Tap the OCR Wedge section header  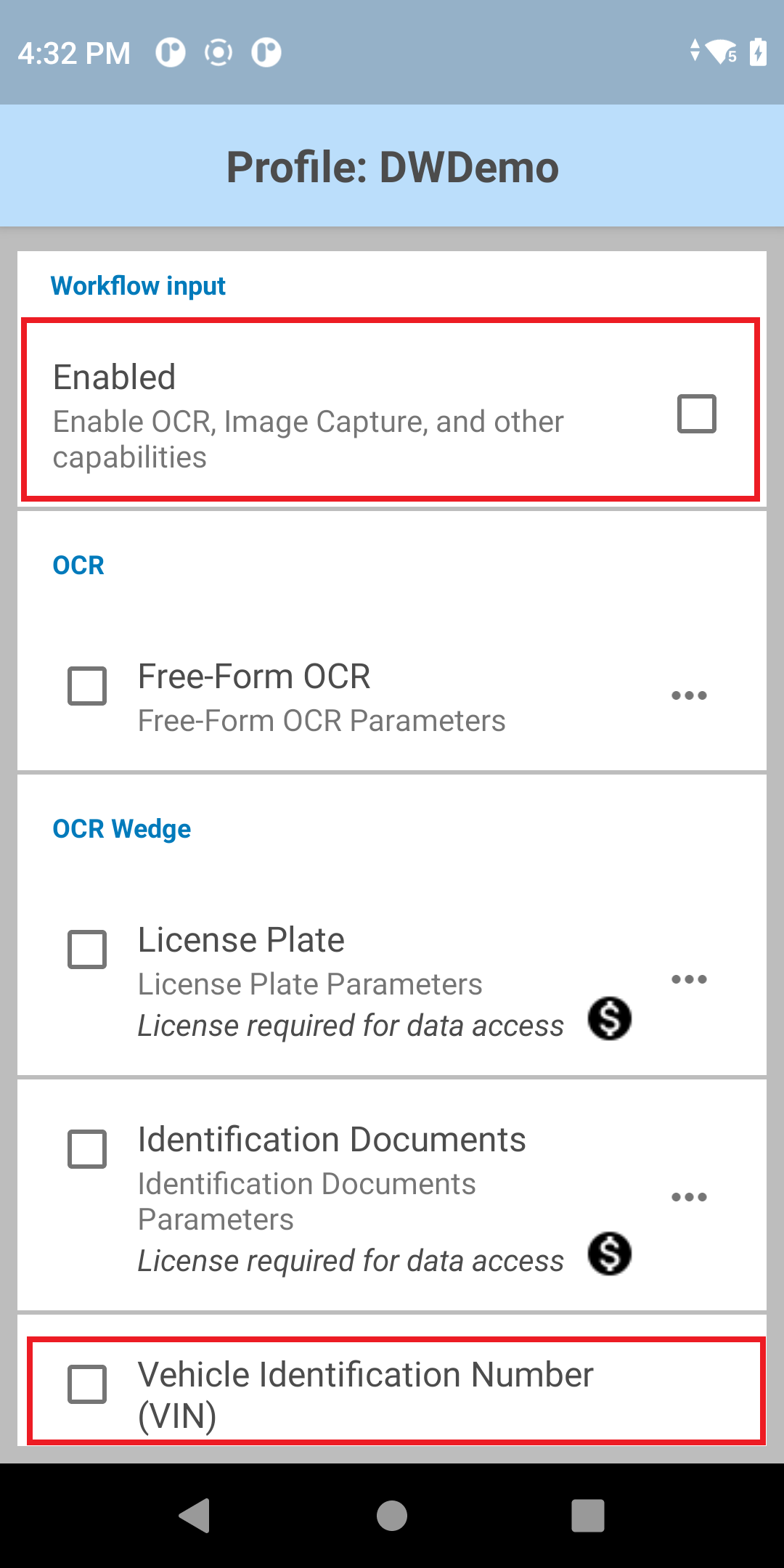pos(122,829)
